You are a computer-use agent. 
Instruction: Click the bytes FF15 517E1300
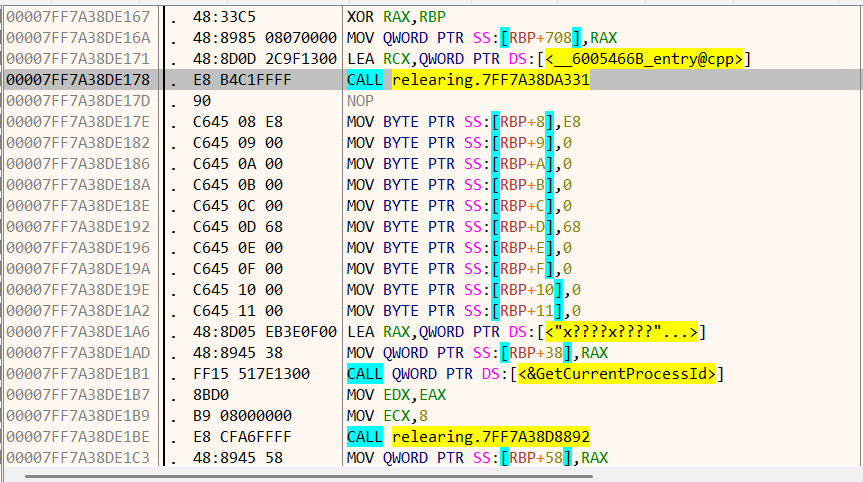click(x=248, y=374)
